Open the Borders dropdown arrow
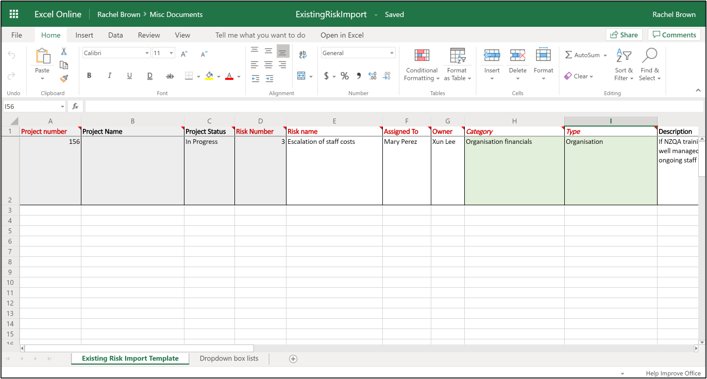 point(198,77)
